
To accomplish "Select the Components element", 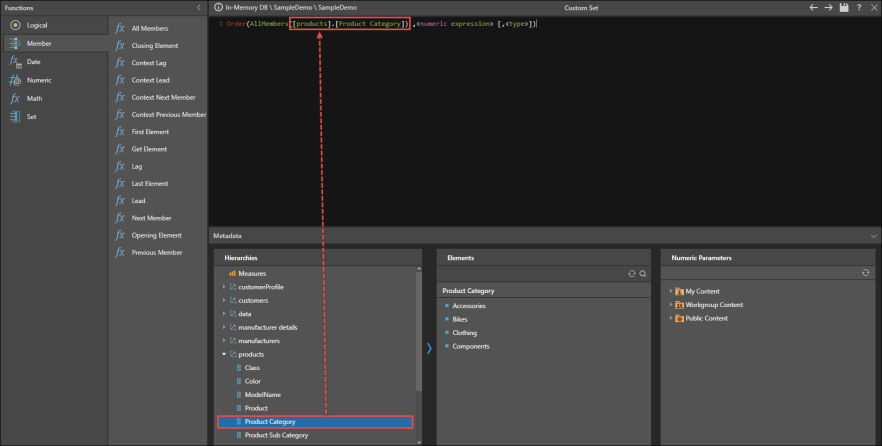I will coord(471,346).
